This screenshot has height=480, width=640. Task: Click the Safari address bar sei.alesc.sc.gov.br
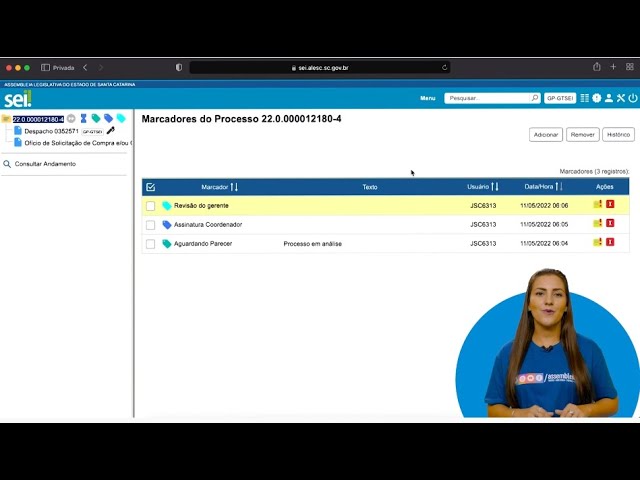click(x=320, y=67)
